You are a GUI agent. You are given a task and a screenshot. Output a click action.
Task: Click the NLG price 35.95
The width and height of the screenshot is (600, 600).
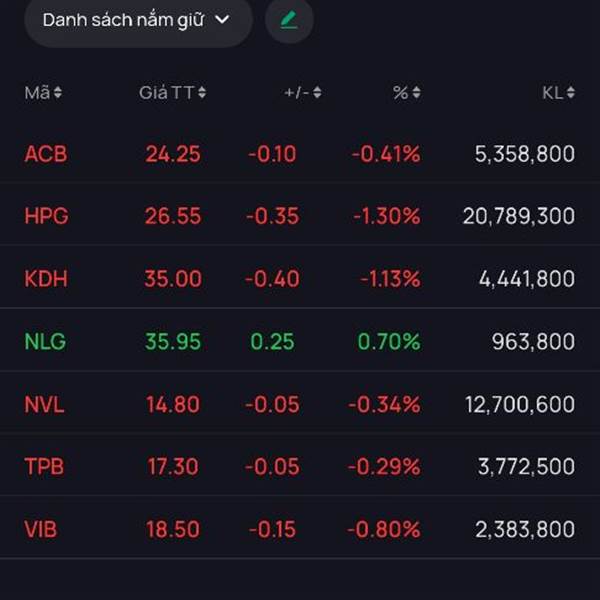(x=173, y=341)
